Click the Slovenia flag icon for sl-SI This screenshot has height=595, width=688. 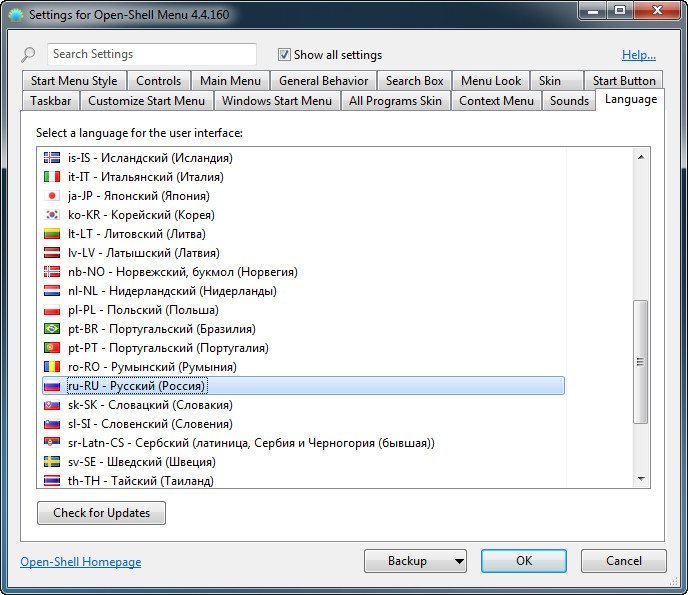[x=52, y=424]
